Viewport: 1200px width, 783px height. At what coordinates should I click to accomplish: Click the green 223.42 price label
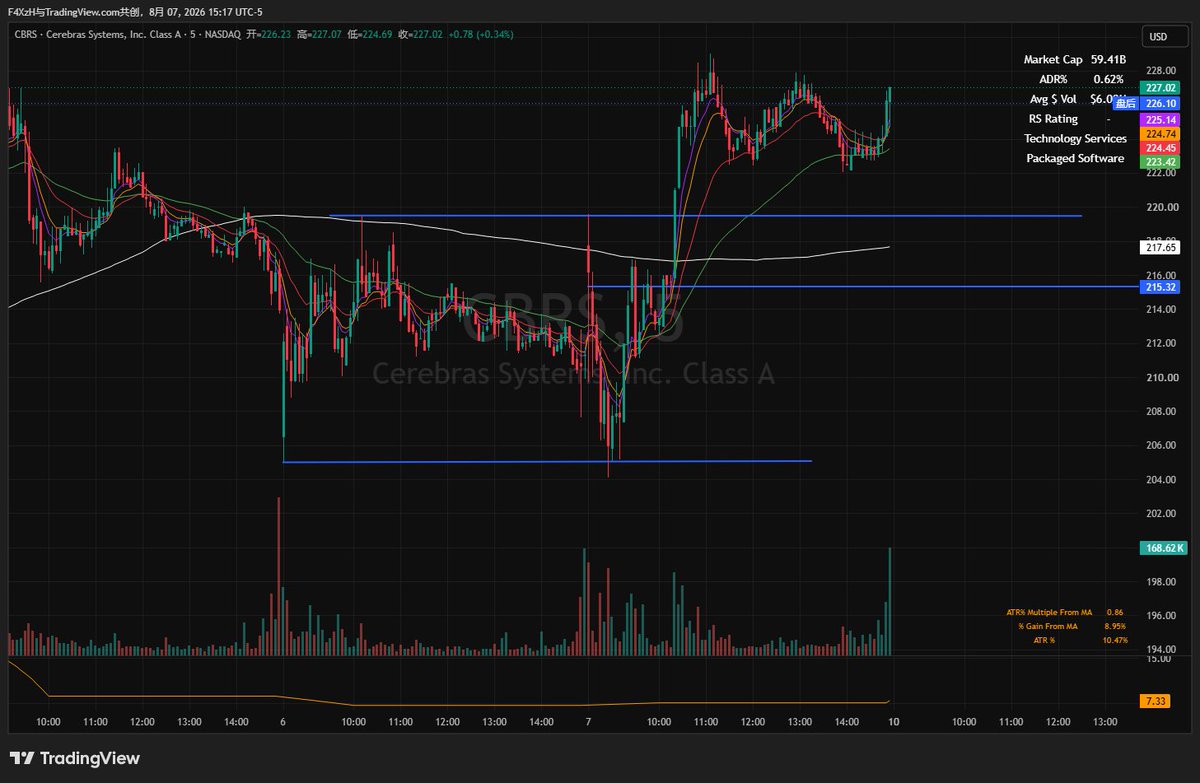(x=1160, y=162)
